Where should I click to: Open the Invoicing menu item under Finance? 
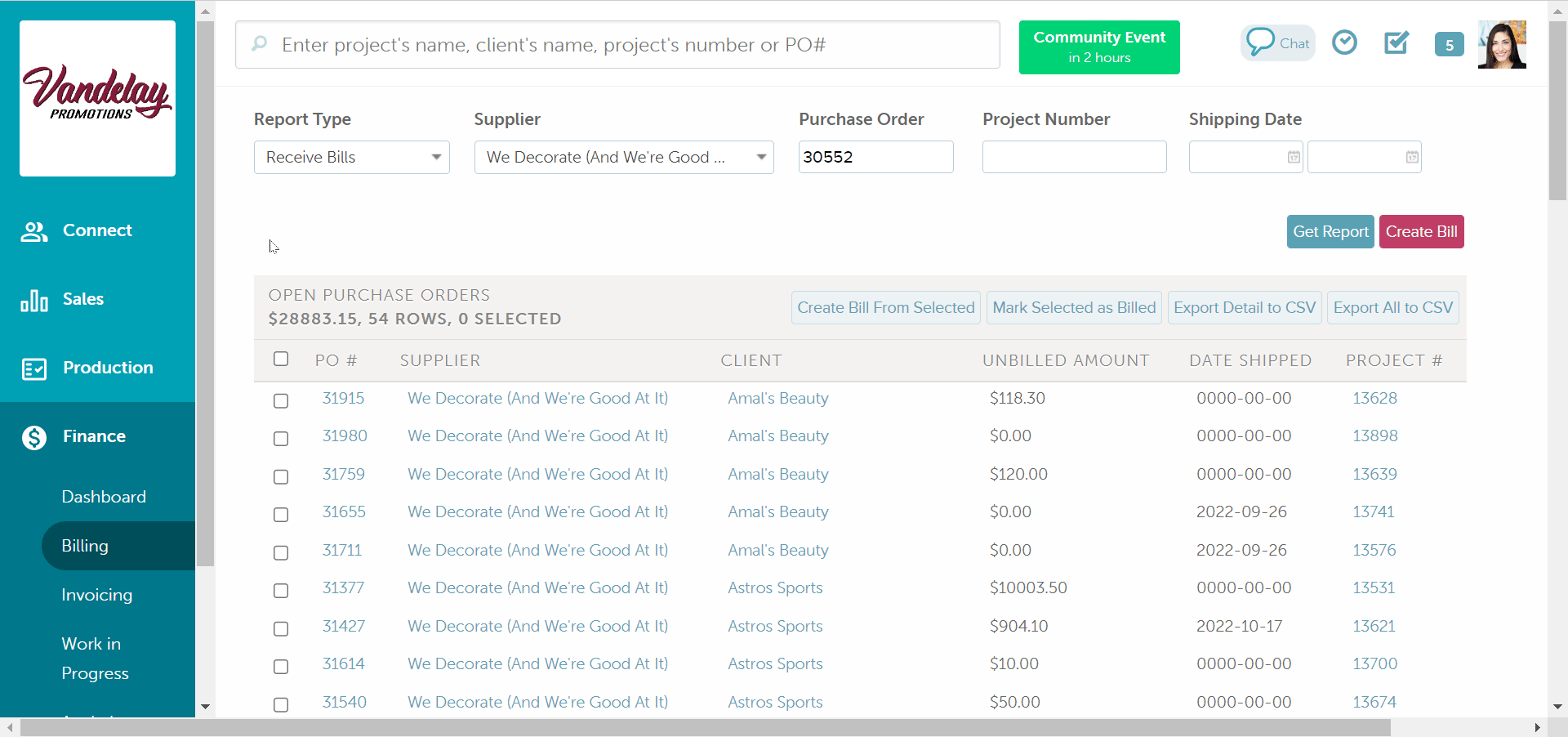click(96, 595)
